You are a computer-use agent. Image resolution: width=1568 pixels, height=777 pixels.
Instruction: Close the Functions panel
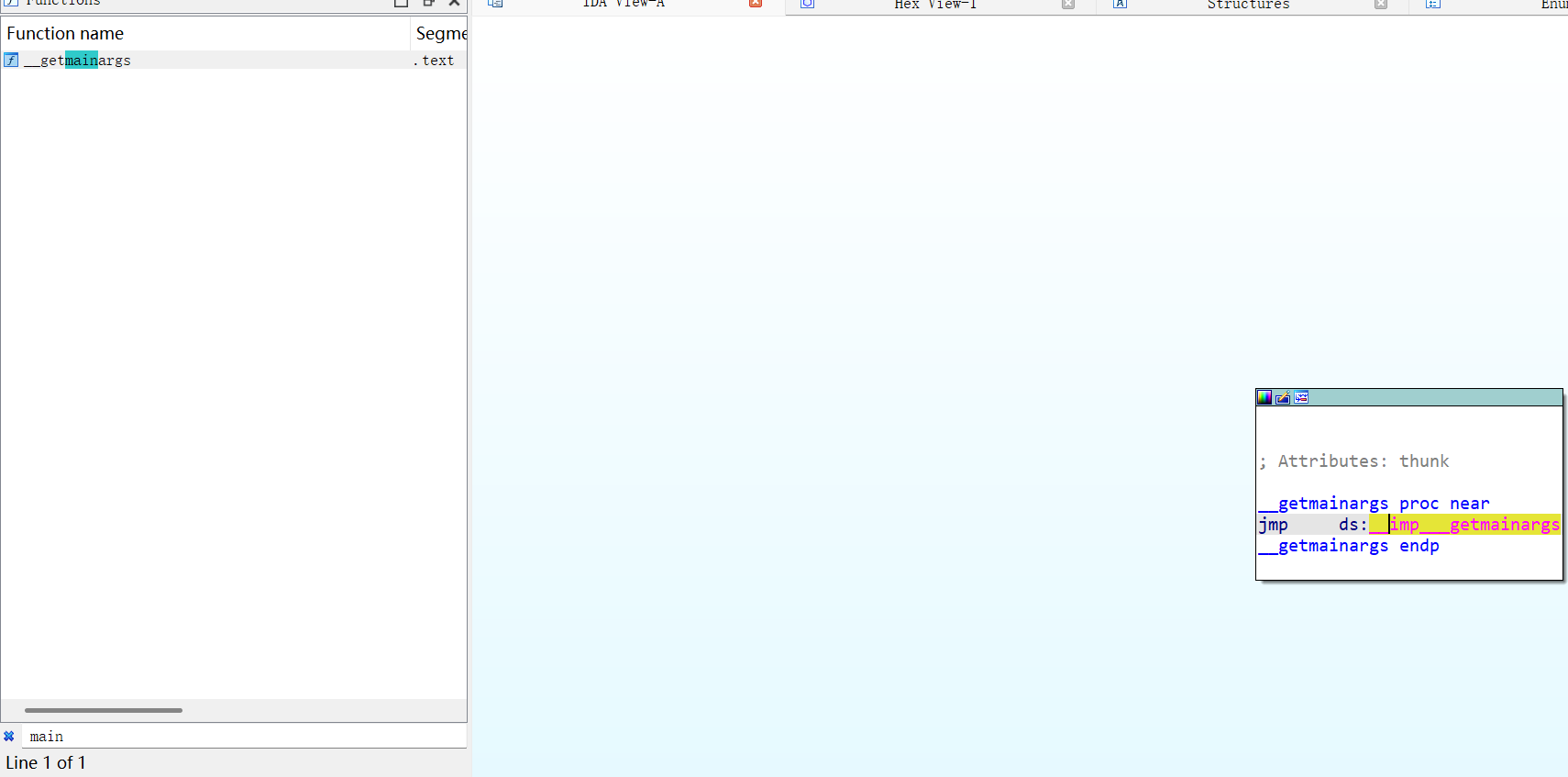[x=454, y=3]
